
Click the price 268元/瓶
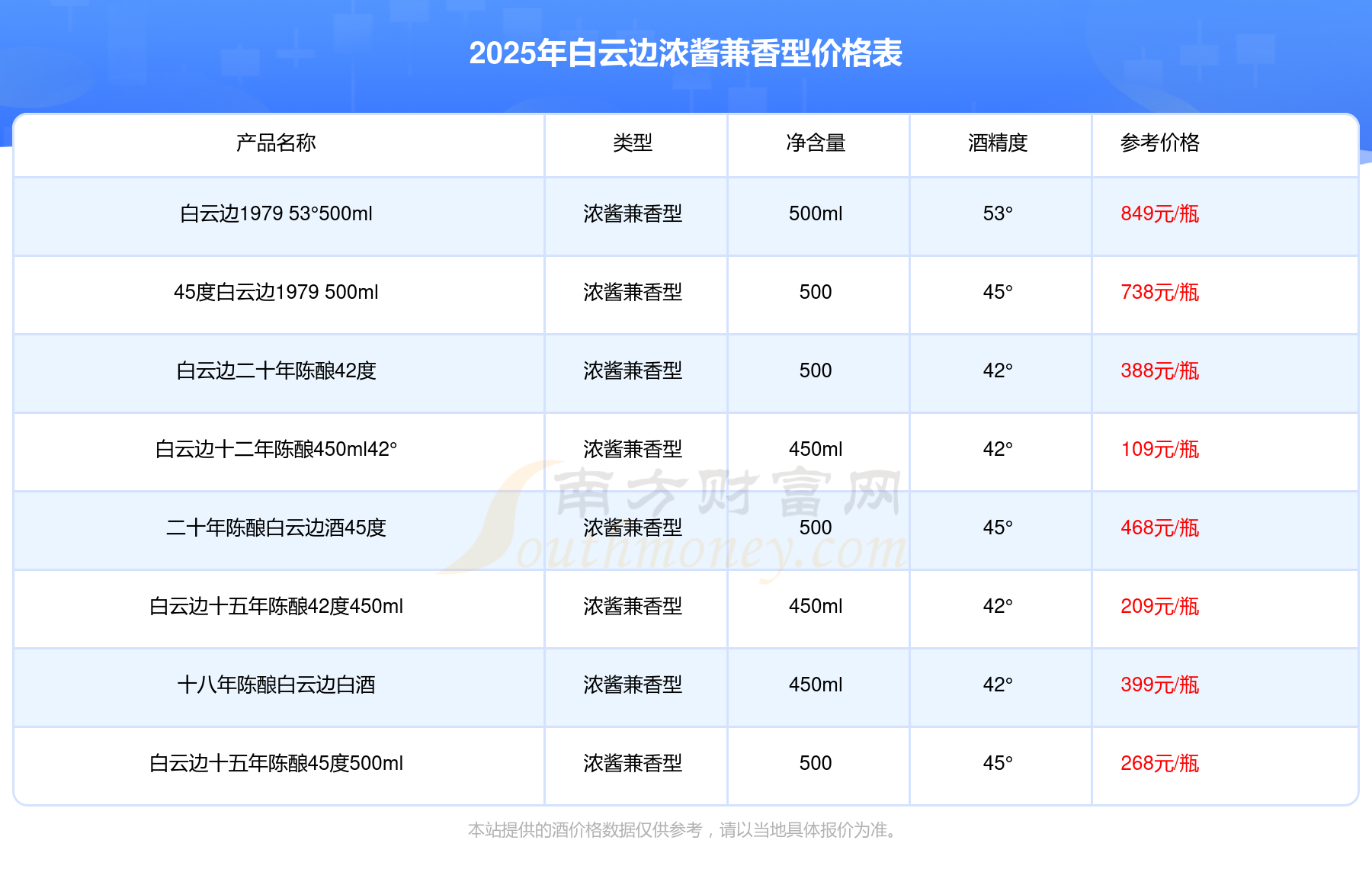(x=1160, y=763)
